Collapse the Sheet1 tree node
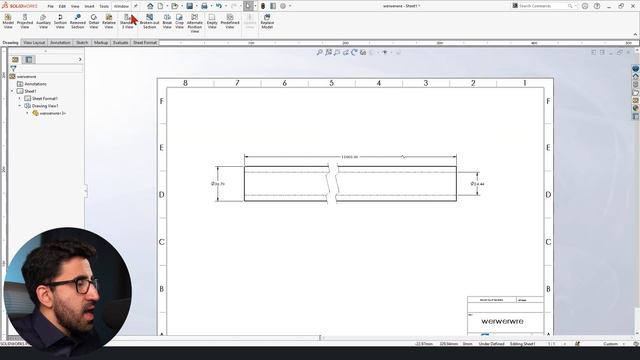The width and height of the screenshot is (640, 360). 12,91
